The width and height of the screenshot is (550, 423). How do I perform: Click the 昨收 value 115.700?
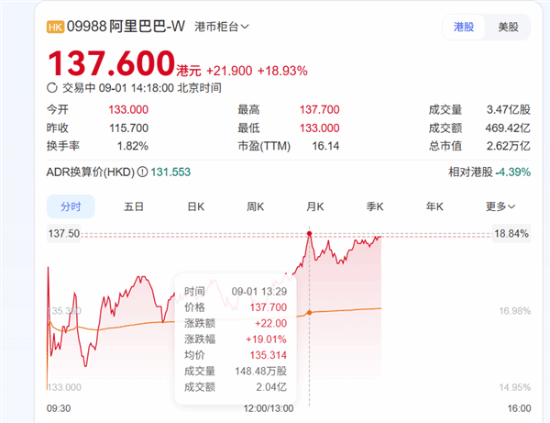[129, 128]
